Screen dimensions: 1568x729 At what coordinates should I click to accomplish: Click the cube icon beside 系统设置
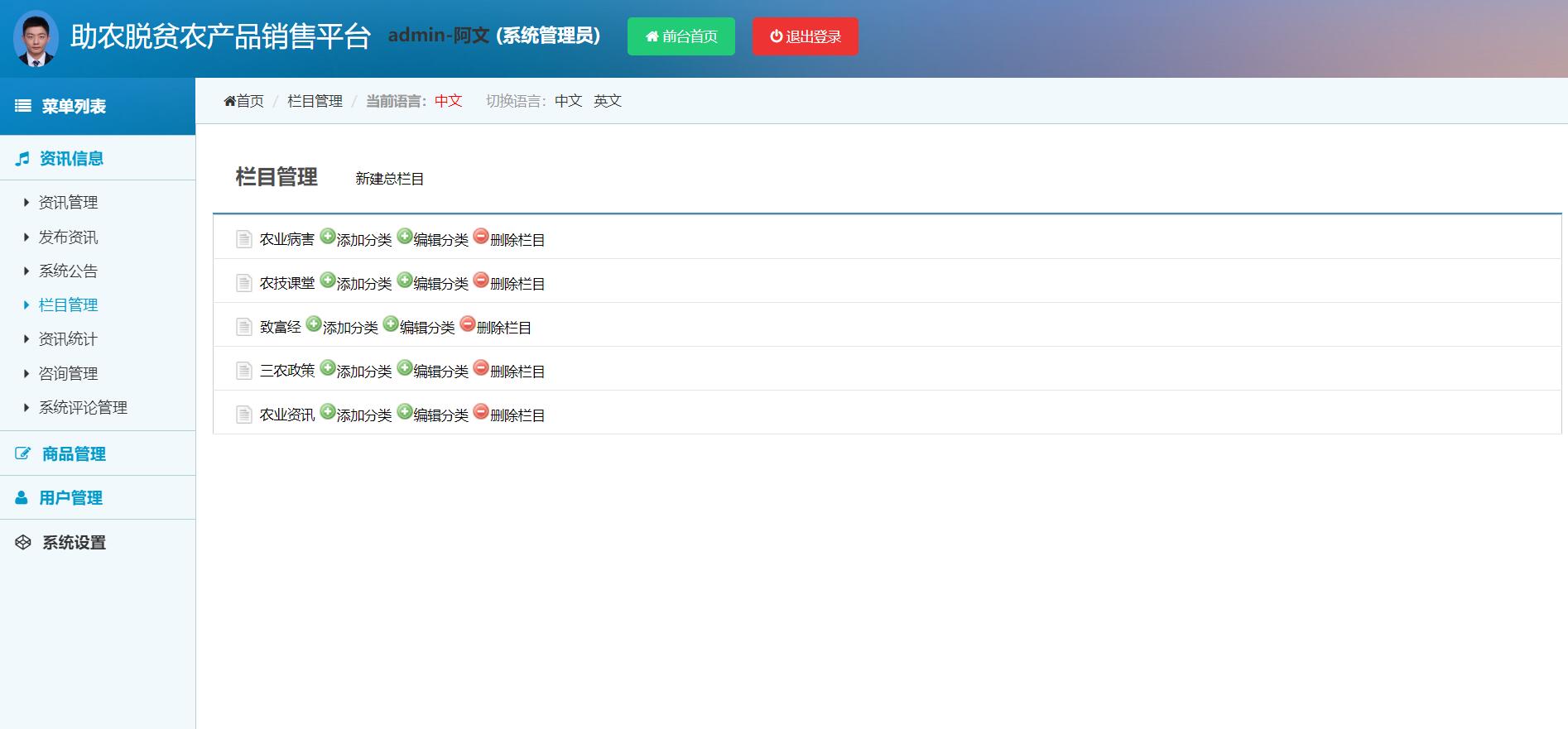pos(23,542)
